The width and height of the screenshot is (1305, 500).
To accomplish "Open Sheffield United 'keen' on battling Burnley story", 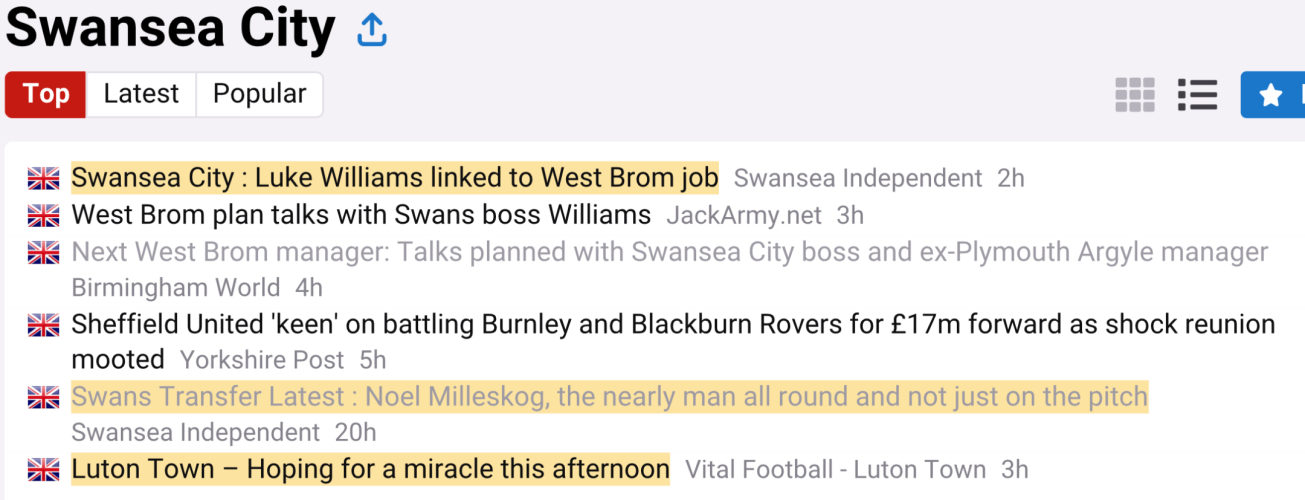I will (673, 325).
